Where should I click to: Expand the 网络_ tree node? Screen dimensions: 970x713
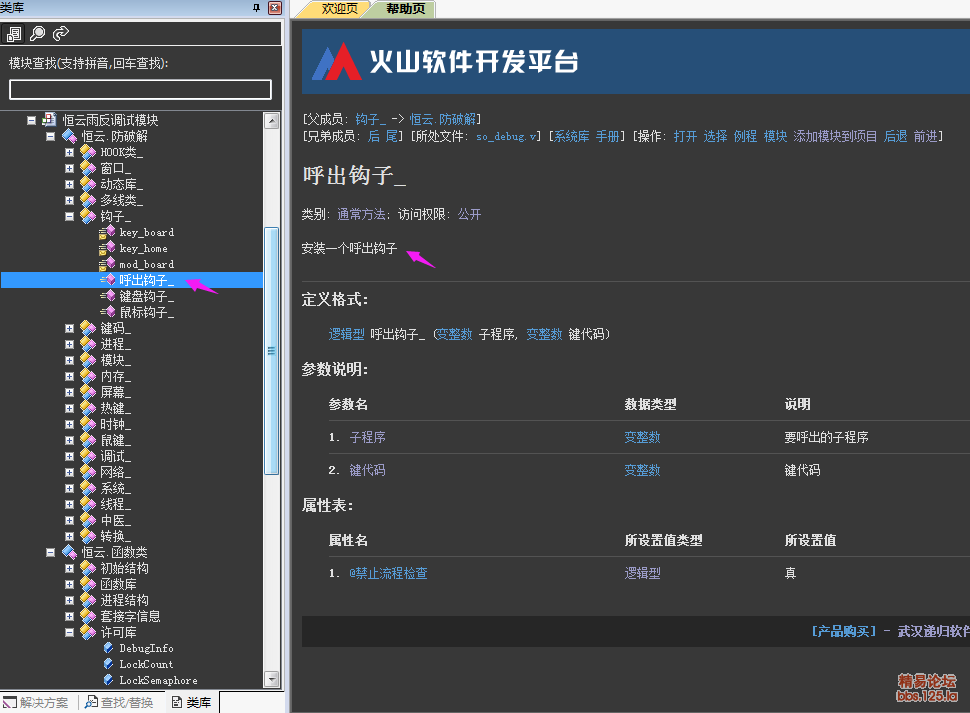(69, 472)
